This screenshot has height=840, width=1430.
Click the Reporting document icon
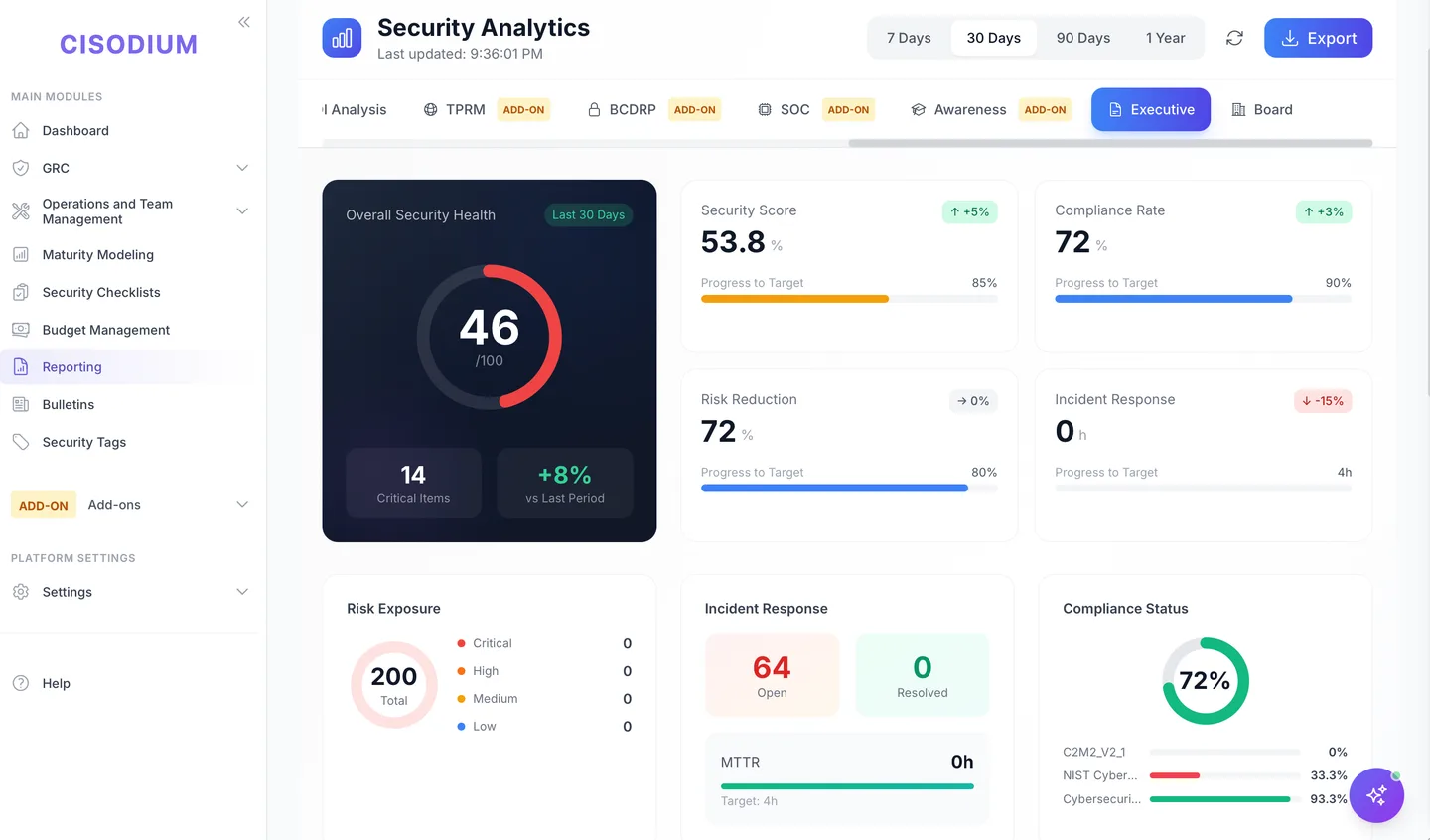point(21,367)
